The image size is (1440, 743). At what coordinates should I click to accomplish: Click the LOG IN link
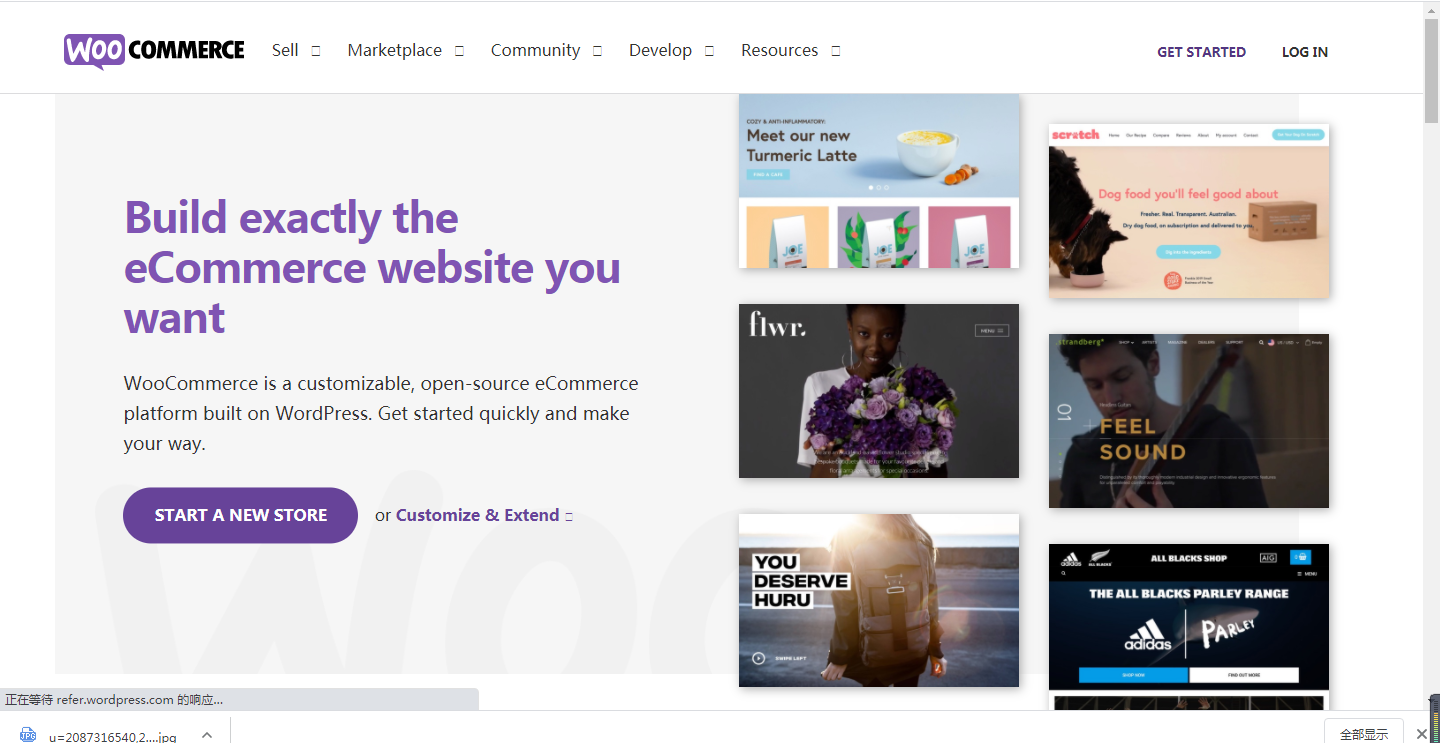pyautogui.click(x=1305, y=52)
